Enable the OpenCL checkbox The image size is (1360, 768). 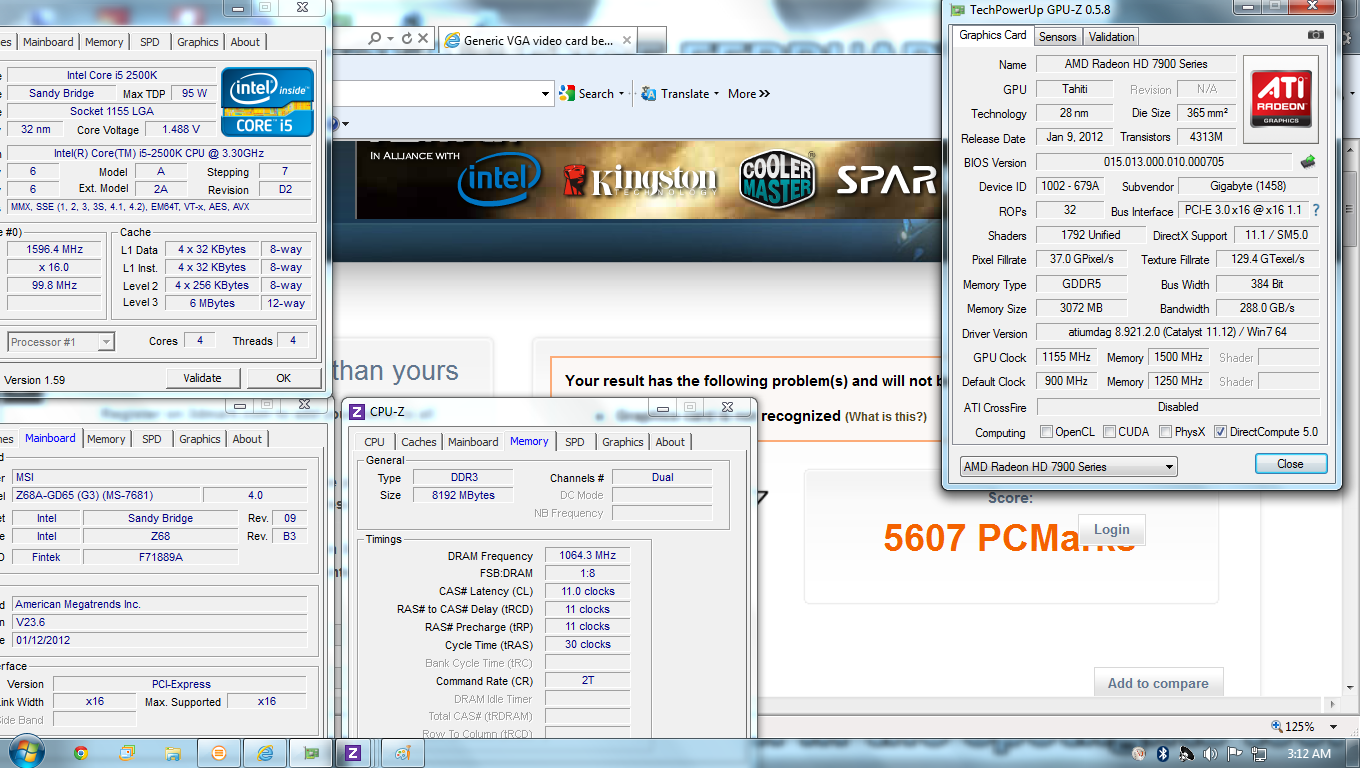(x=1046, y=432)
